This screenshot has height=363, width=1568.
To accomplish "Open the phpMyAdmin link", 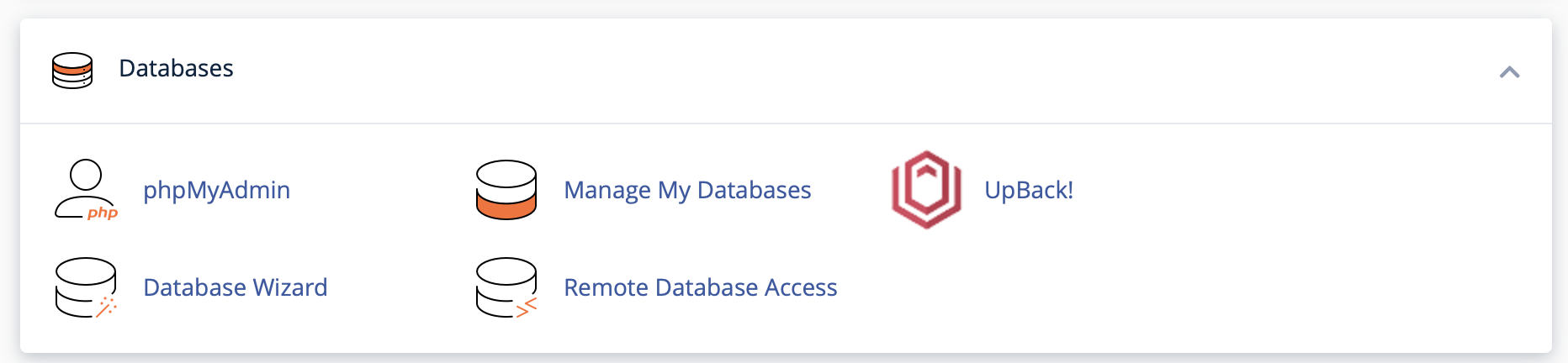I will (x=216, y=191).
